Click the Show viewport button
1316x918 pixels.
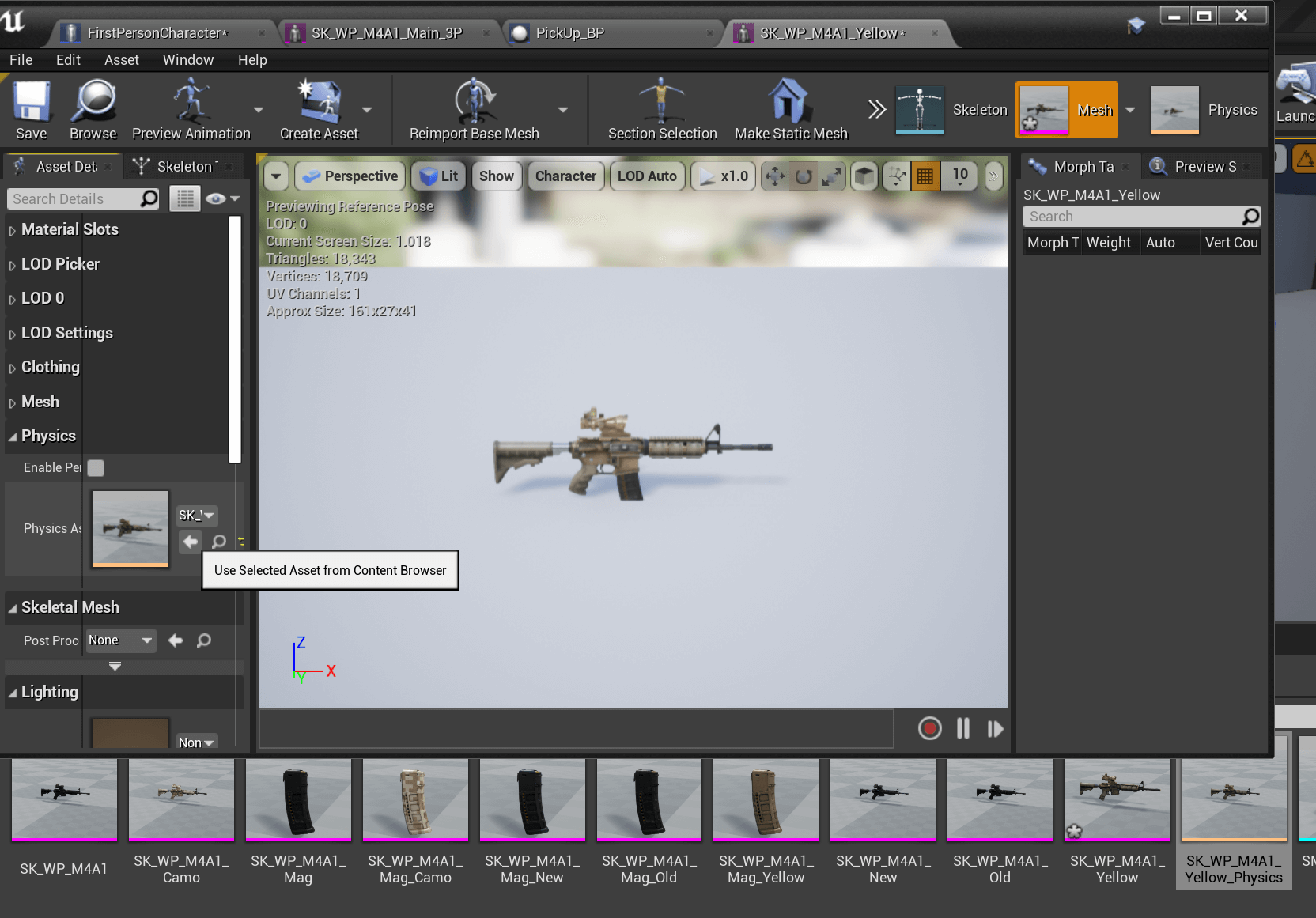(497, 176)
